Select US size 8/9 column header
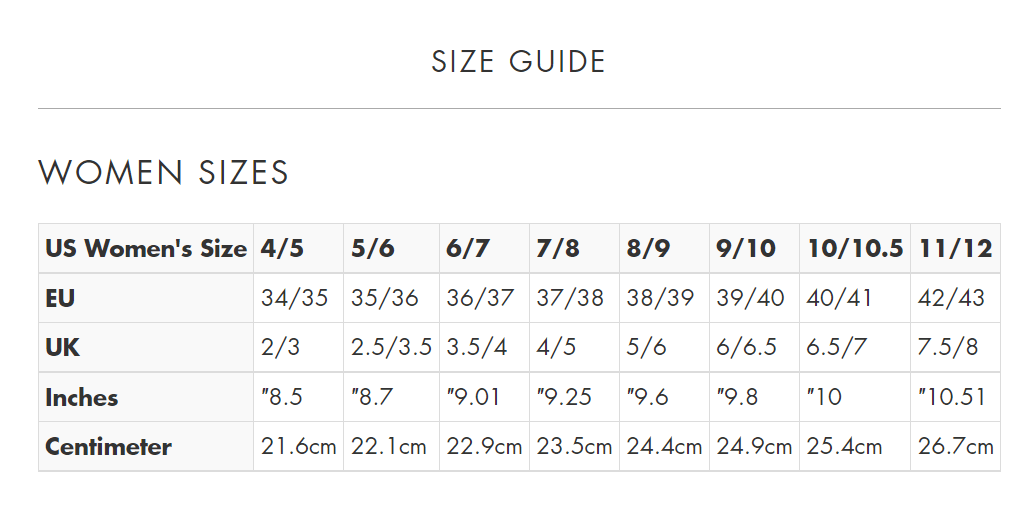 click(649, 249)
